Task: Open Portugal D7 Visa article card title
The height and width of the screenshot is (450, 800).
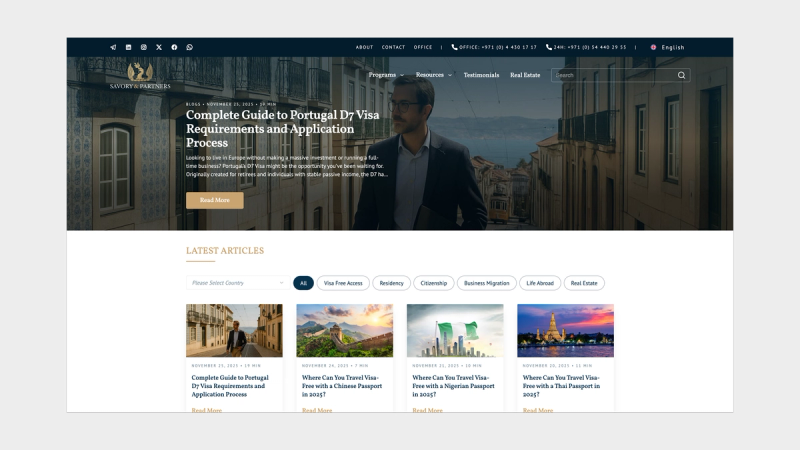Action: click(x=230, y=386)
